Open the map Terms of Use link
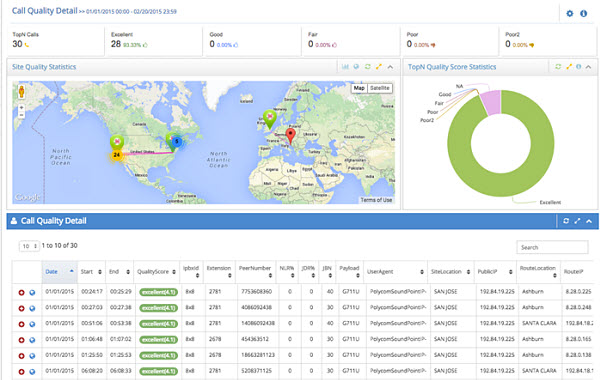 click(x=376, y=200)
